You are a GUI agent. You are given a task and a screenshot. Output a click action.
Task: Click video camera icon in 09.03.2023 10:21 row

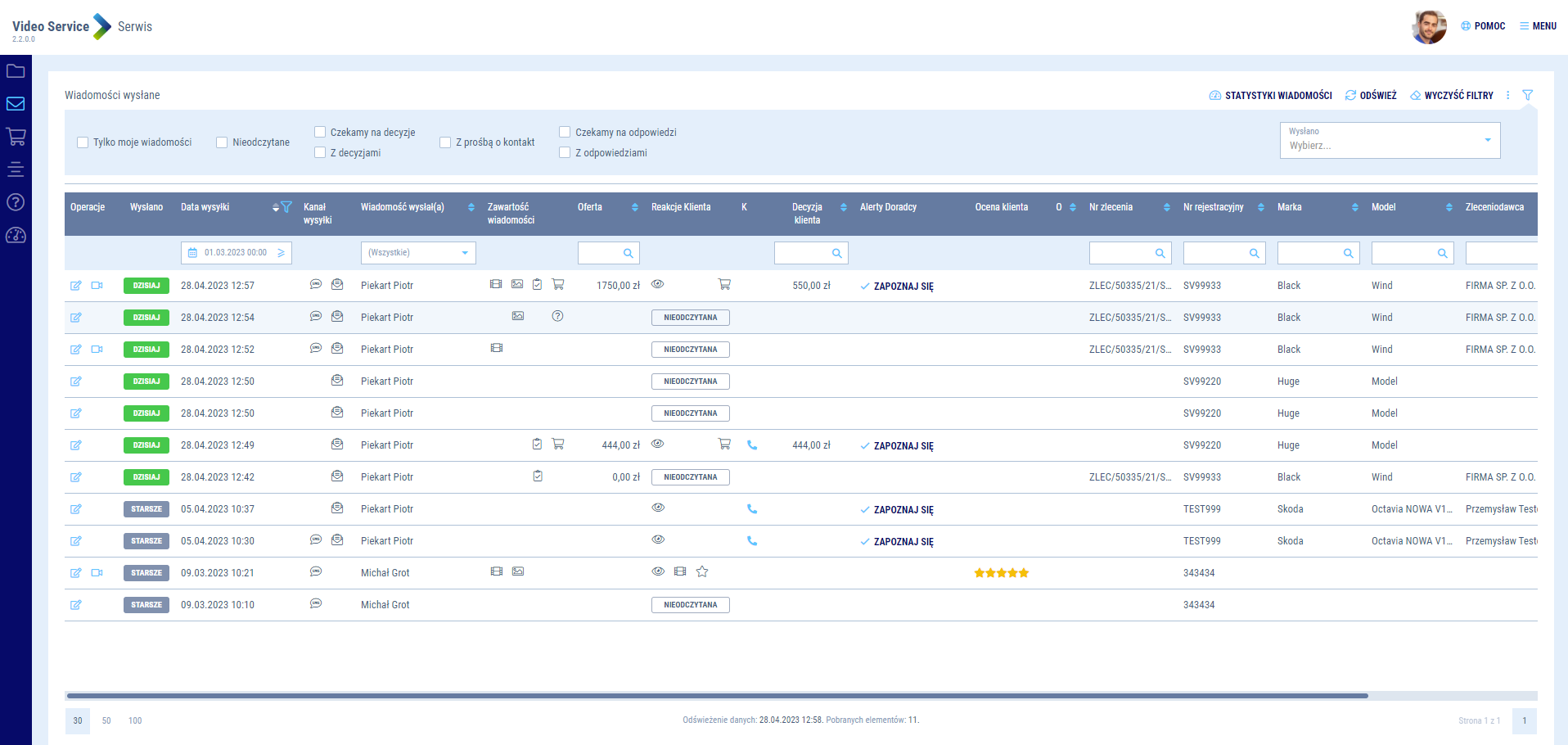(x=97, y=573)
